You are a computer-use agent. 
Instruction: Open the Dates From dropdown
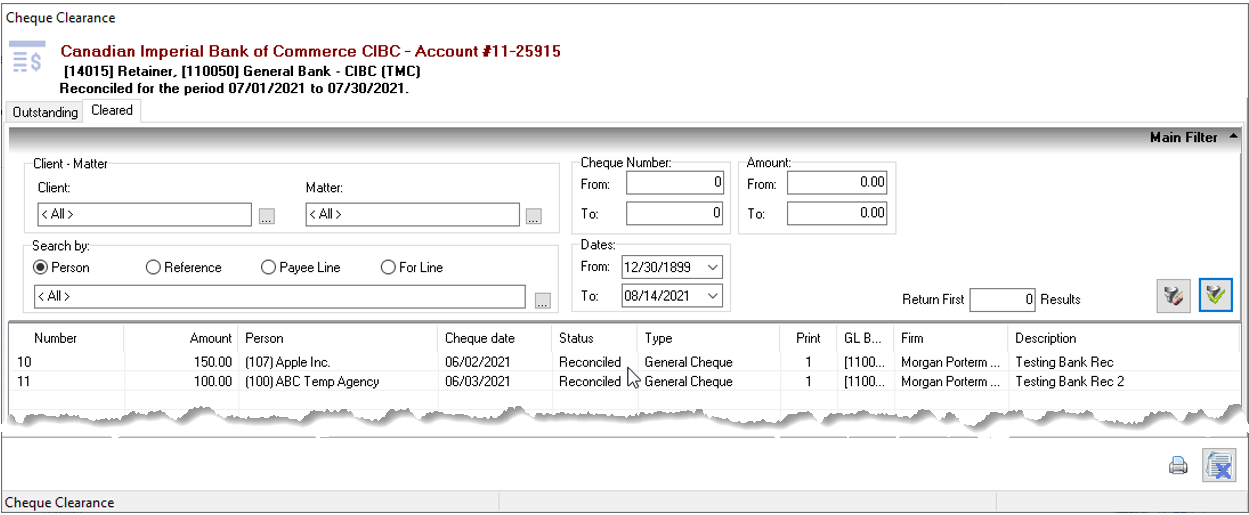[712, 267]
